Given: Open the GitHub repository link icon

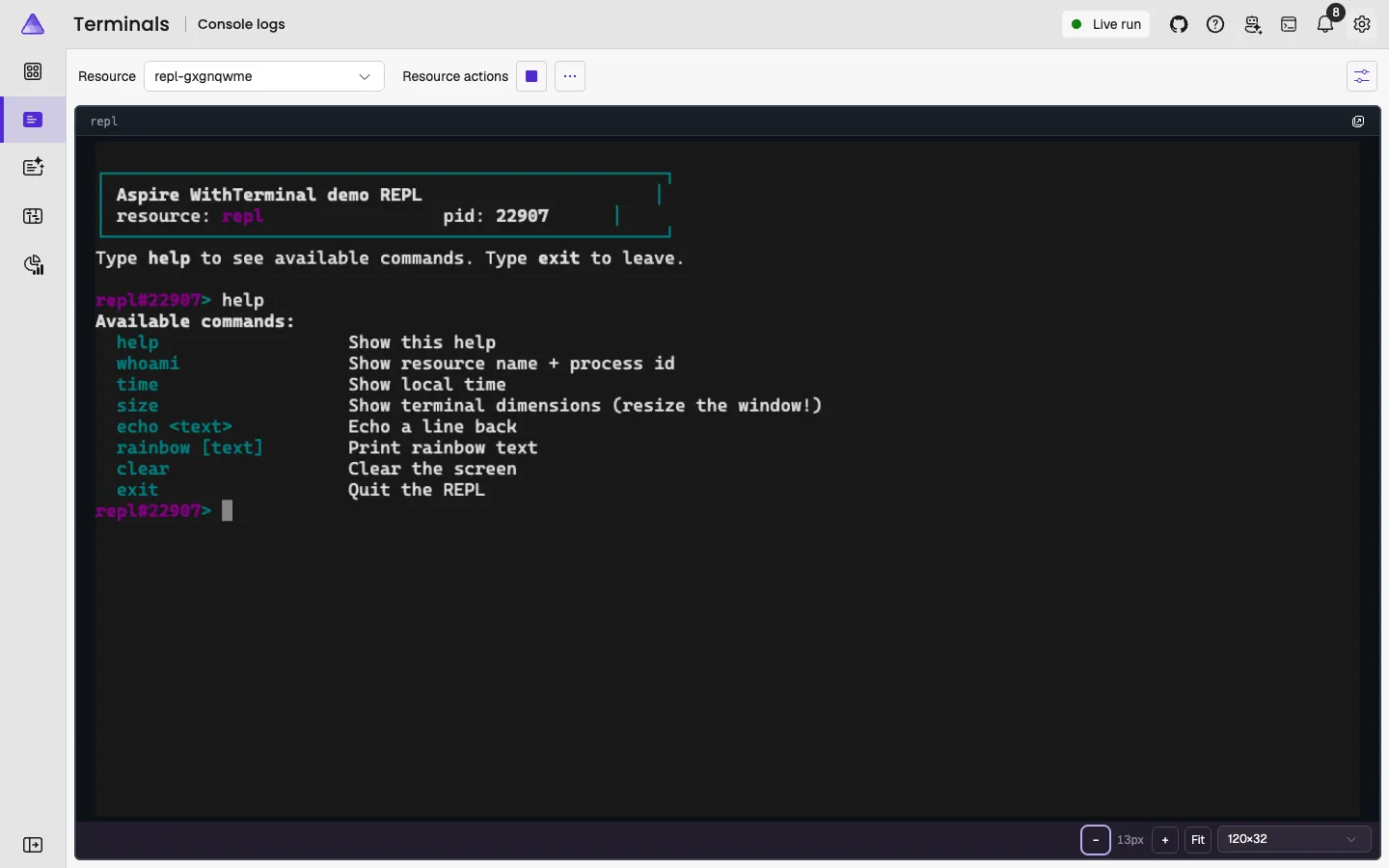Looking at the screenshot, I should tap(1179, 24).
